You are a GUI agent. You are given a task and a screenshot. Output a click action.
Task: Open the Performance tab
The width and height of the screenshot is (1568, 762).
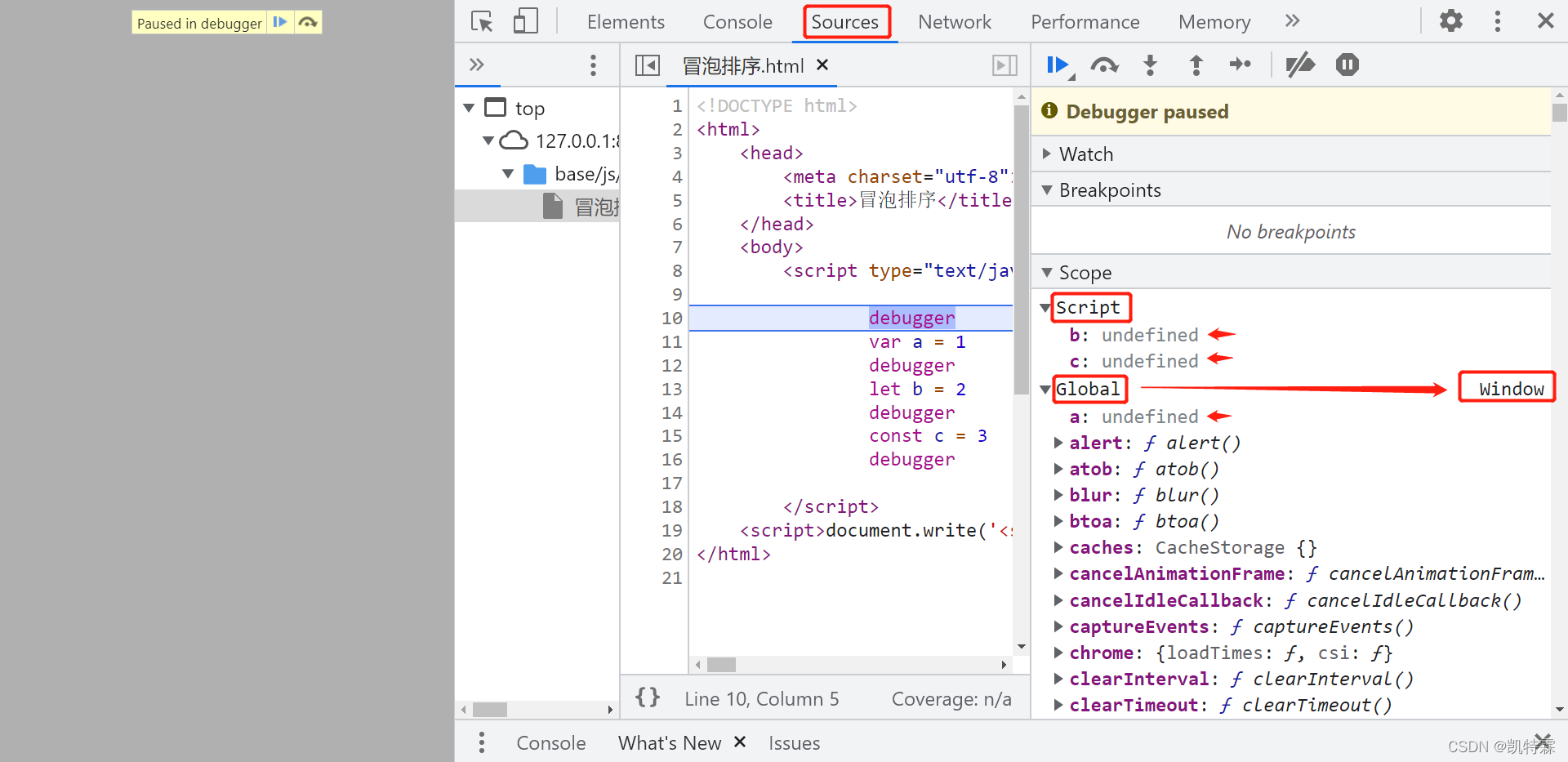[x=1085, y=22]
